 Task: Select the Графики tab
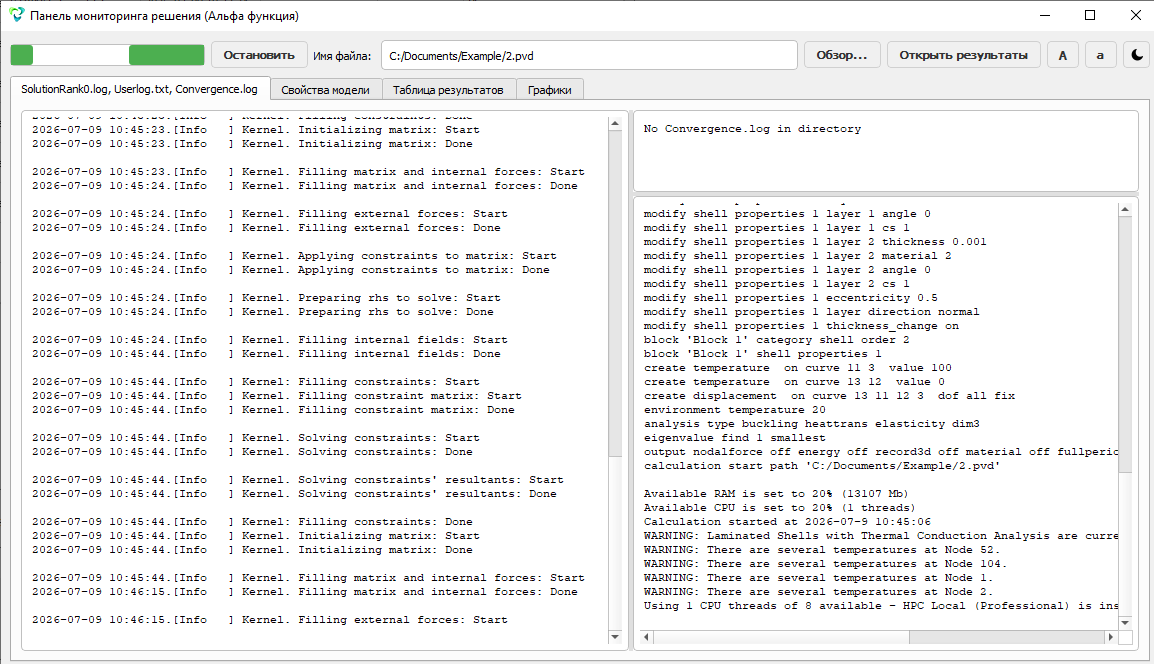click(x=550, y=90)
